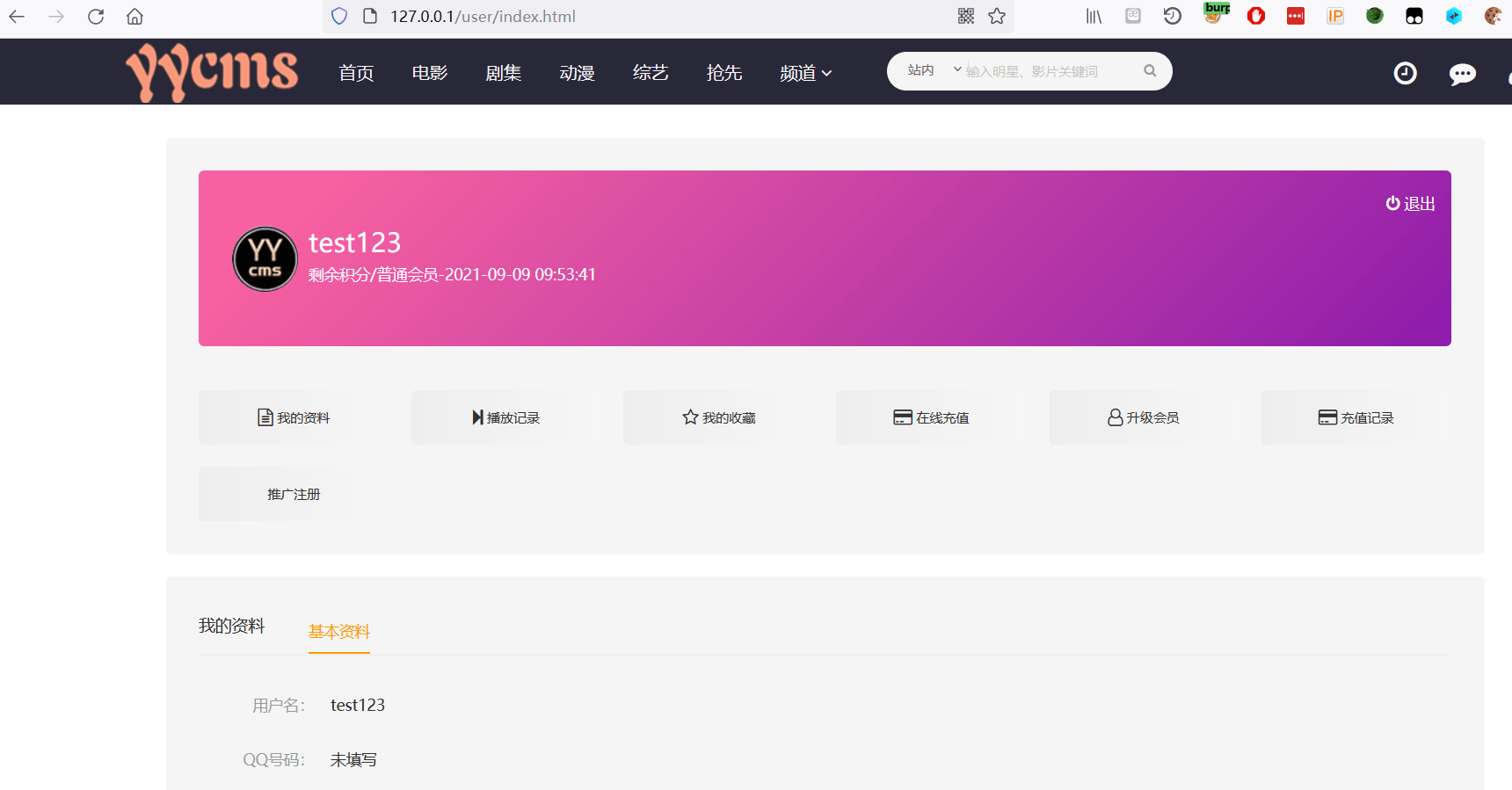
Task: Open the Burp extension icon
Action: pos(1216,13)
